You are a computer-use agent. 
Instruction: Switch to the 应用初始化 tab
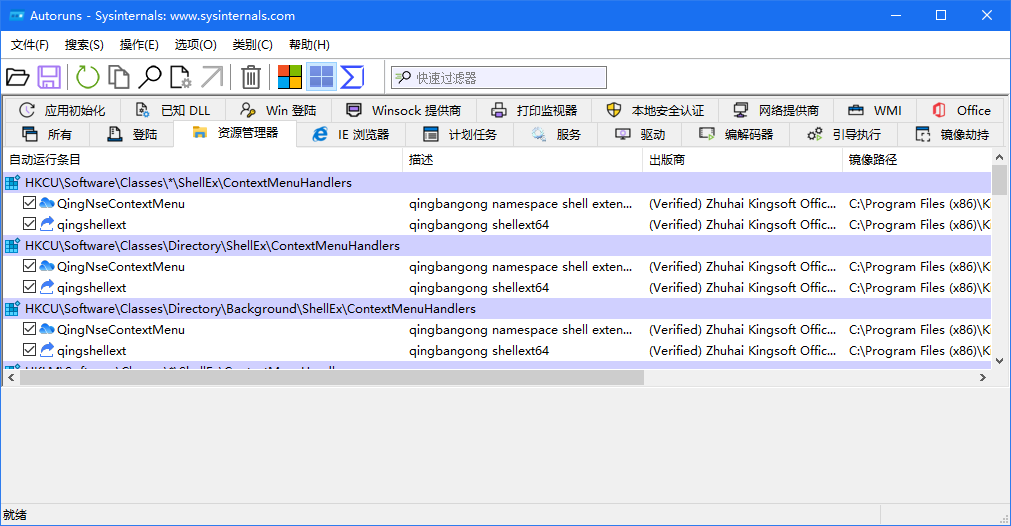[x=63, y=110]
